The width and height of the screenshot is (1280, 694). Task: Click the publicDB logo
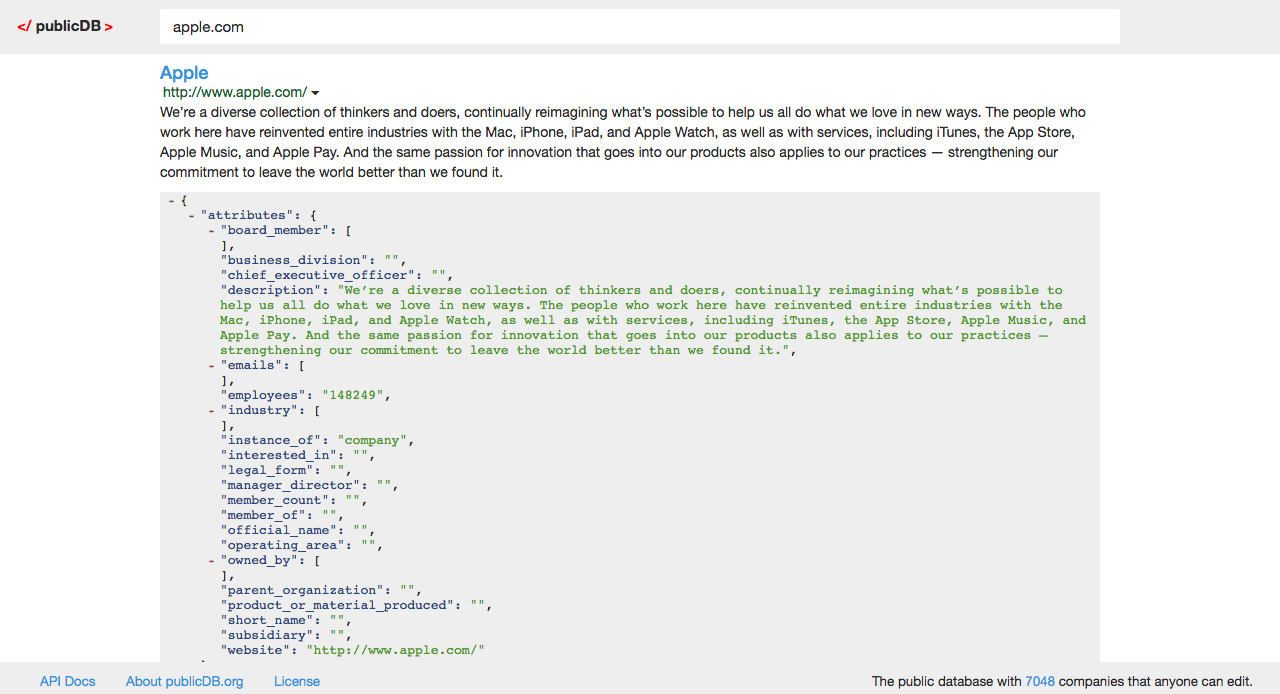[x=65, y=26]
